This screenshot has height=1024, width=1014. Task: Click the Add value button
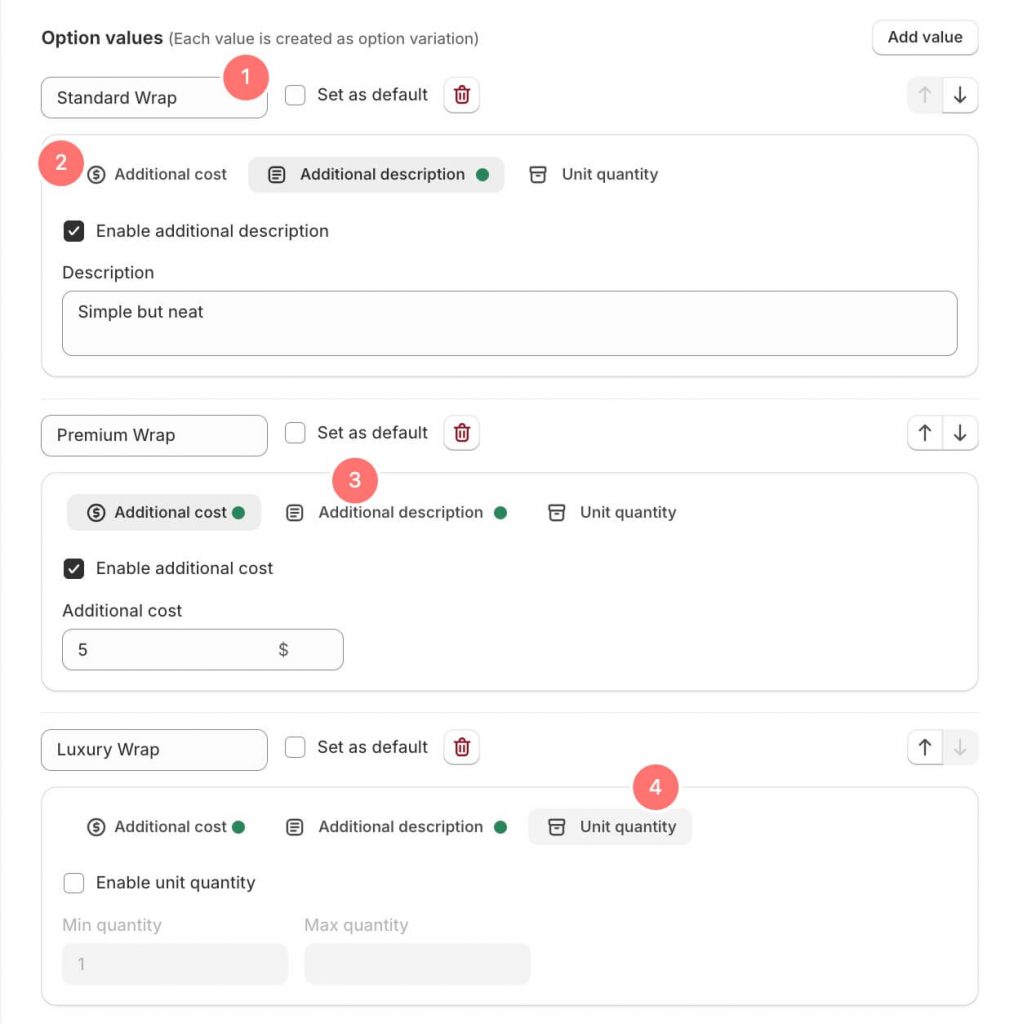point(925,37)
